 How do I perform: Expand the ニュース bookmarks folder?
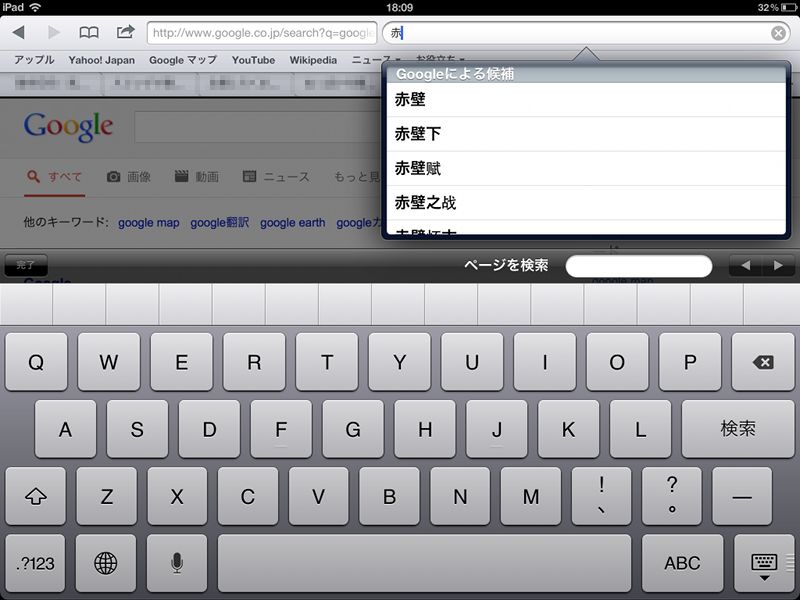(376, 60)
